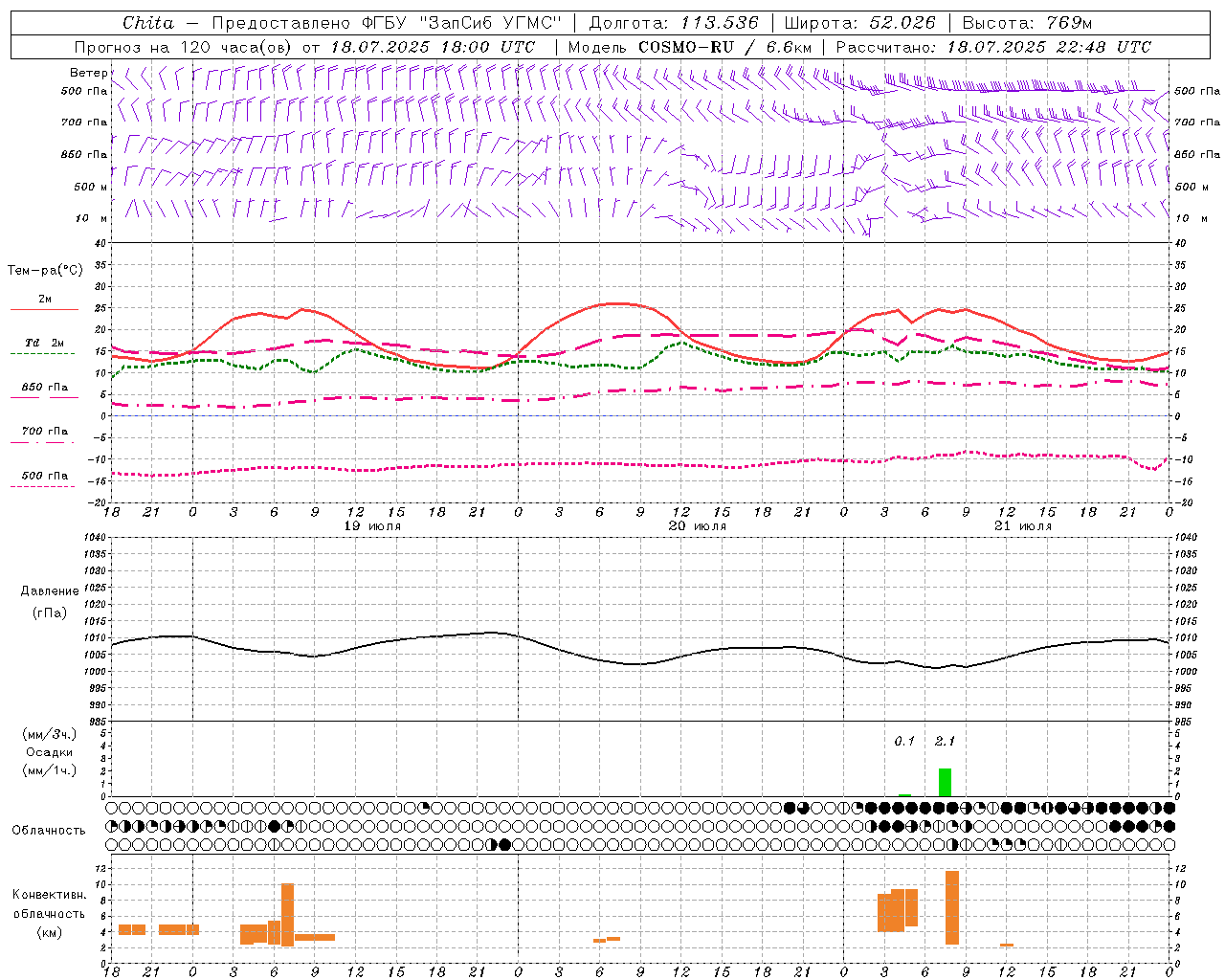1225x980 pixels.
Task: Select the '(мм/1ч.)' precipitation unit label
Action: (50, 770)
